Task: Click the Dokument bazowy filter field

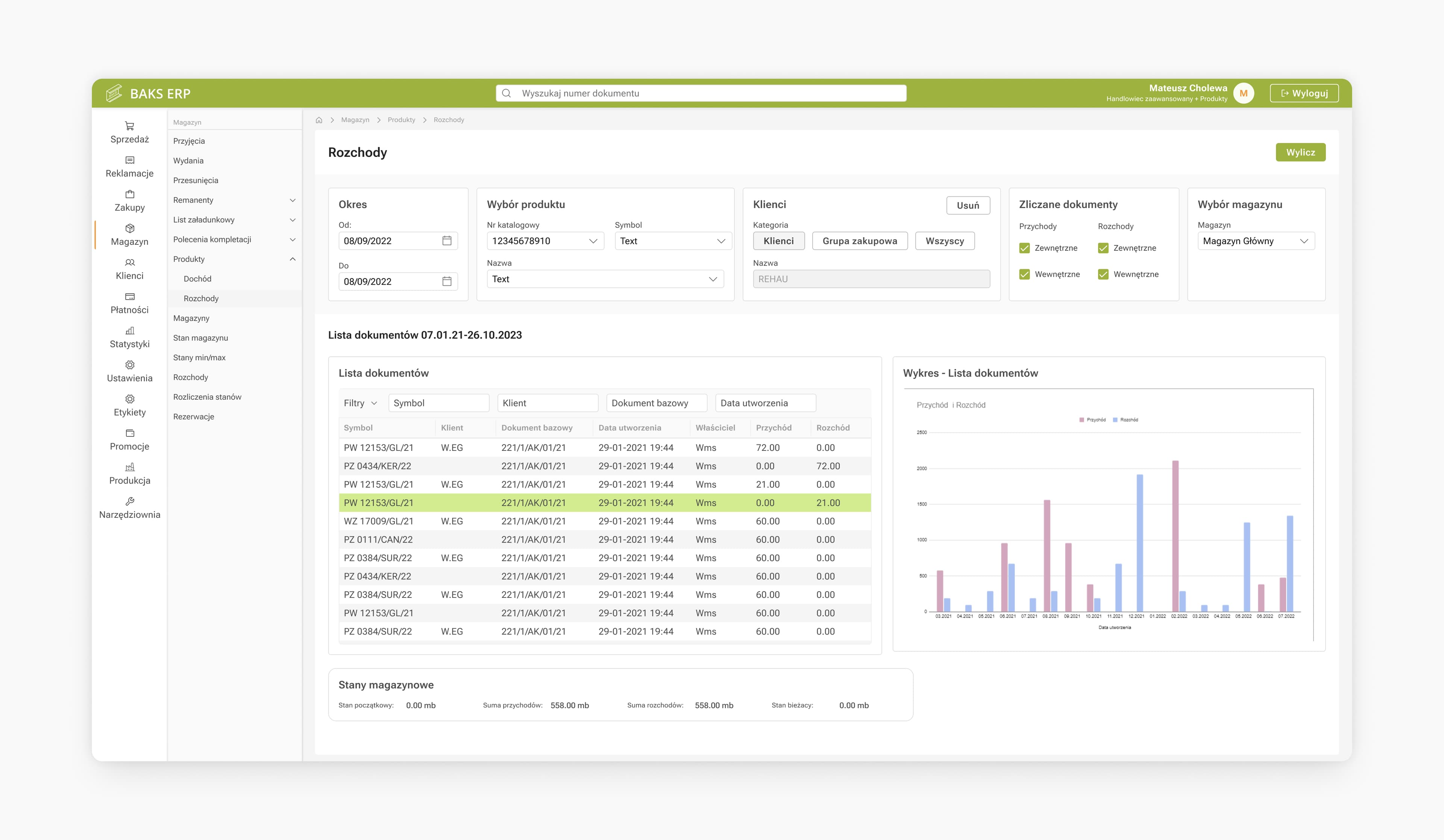Action: point(657,403)
